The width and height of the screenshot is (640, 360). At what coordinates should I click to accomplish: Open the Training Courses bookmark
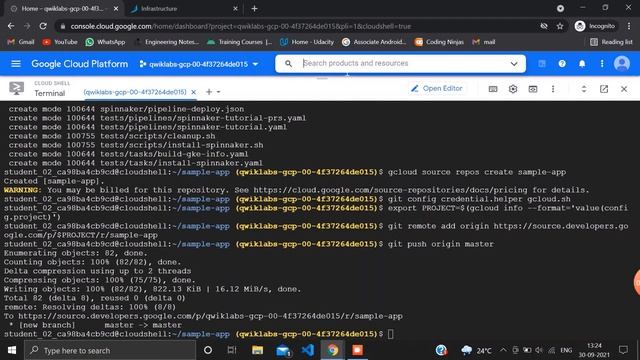coord(240,42)
